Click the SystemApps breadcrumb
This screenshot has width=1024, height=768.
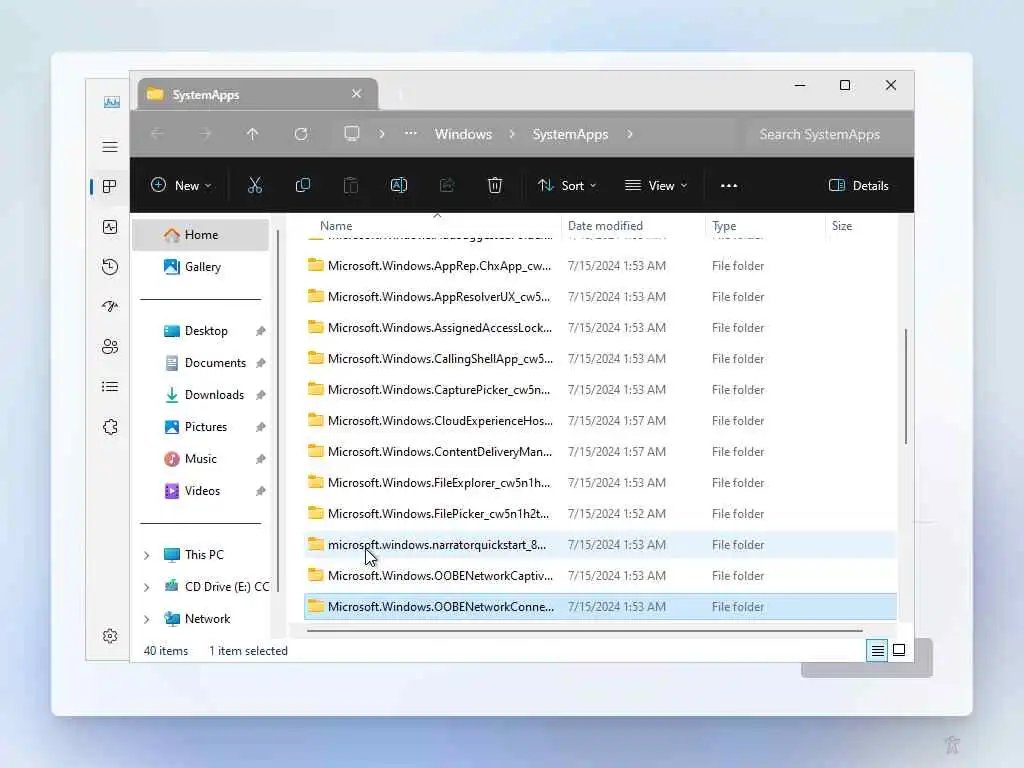pyautogui.click(x=570, y=134)
